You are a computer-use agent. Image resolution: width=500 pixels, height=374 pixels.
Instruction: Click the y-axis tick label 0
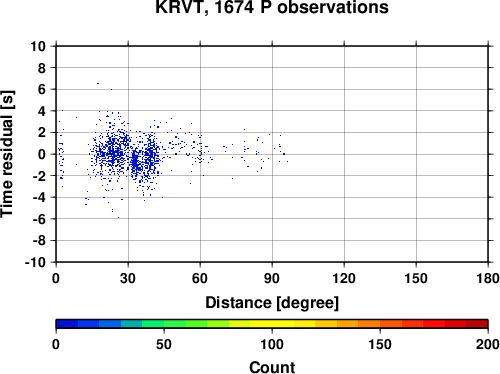click(x=42, y=154)
